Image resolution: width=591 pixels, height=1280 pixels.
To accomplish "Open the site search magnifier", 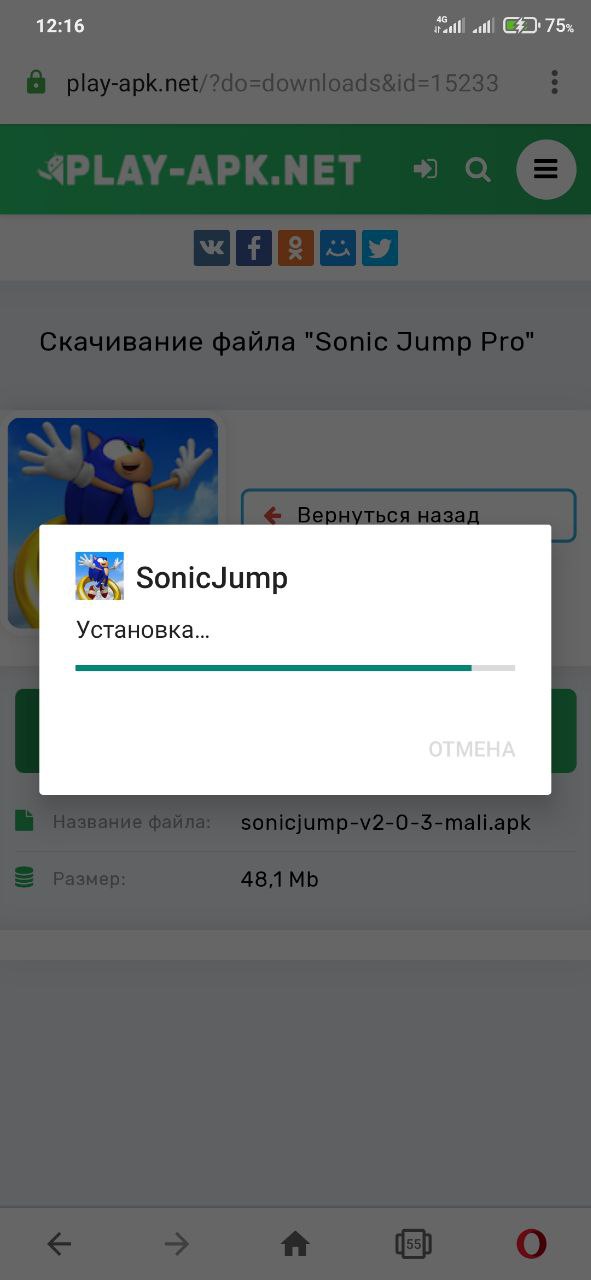I will [478, 170].
